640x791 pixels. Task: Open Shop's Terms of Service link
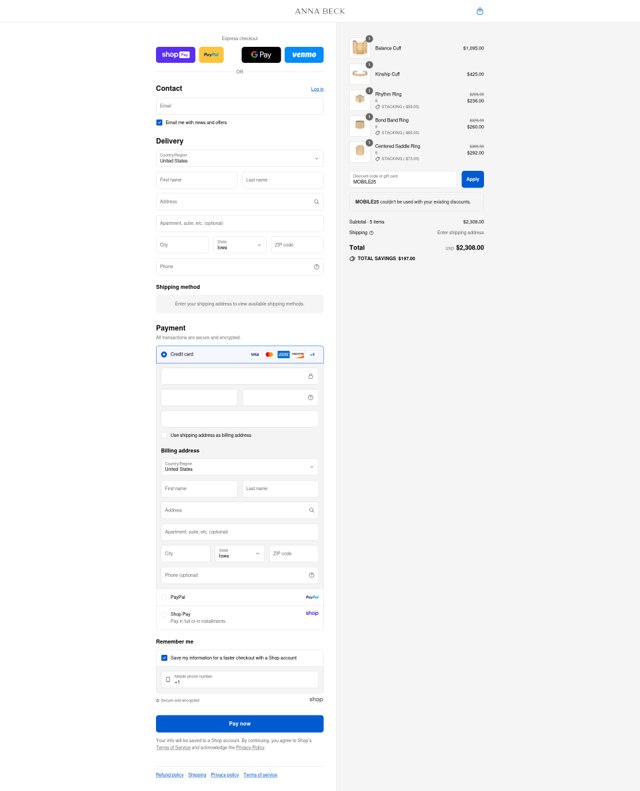(x=173, y=748)
